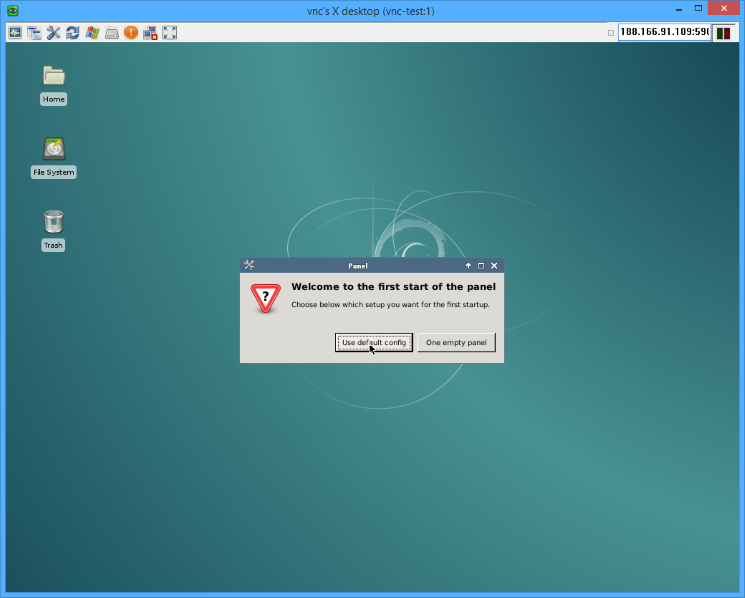Open connection options via the wrench-and-screwdriver icon
Viewport: 745px width, 598px height.
point(54,32)
